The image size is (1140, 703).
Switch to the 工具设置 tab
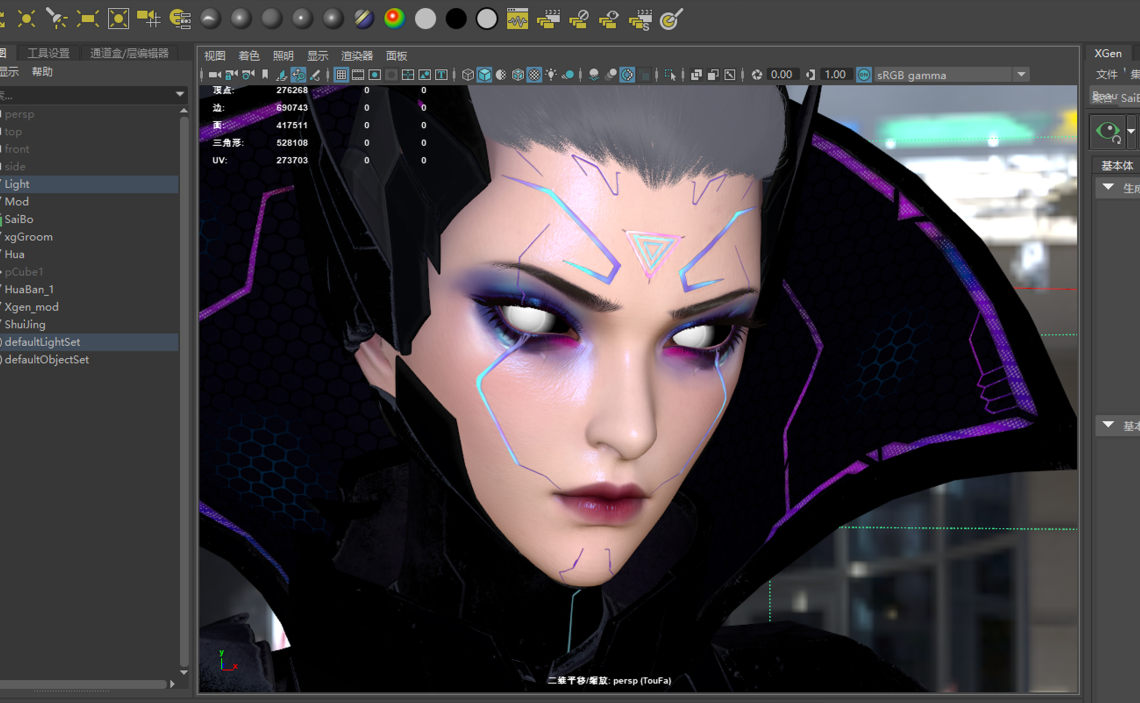[49, 53]
